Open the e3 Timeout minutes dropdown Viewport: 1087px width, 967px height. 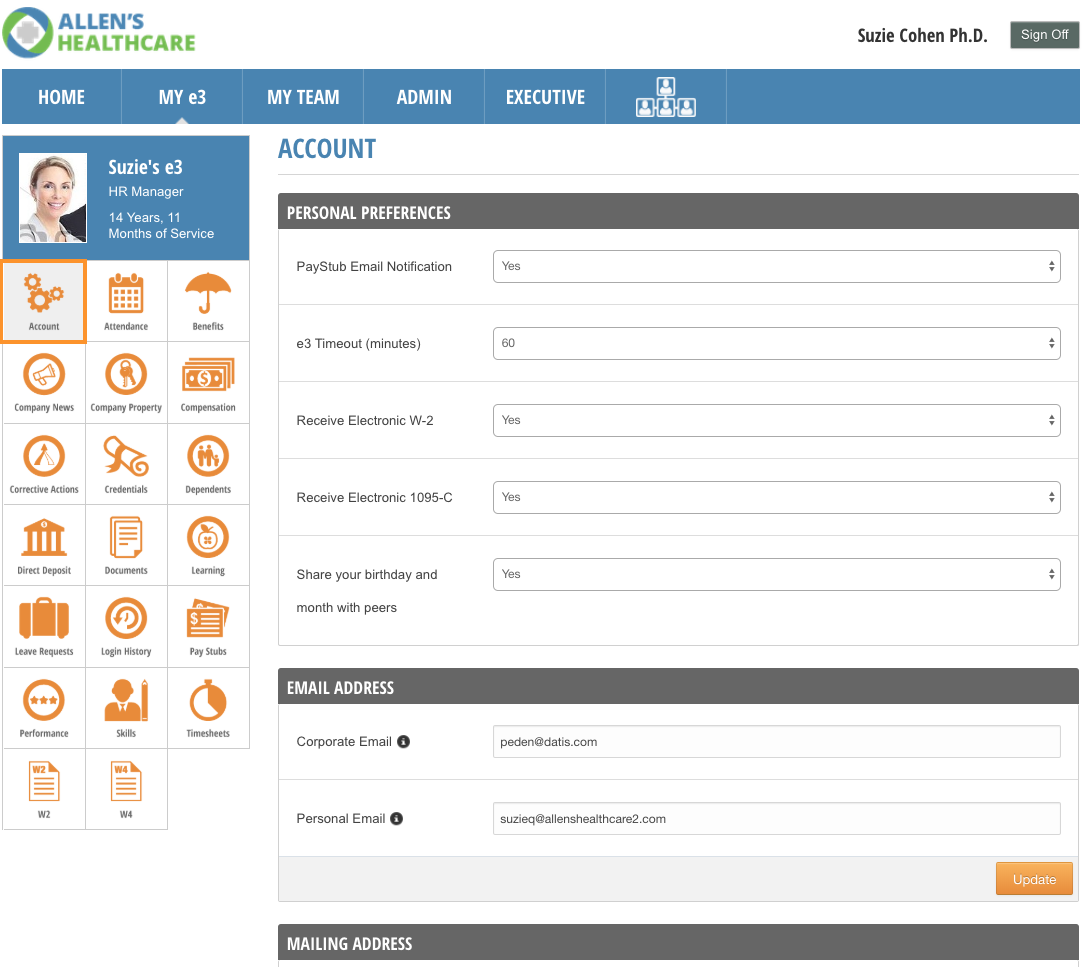tap(776, 343)
